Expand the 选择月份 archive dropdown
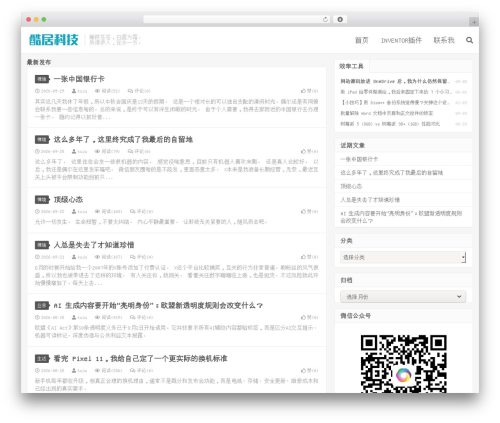 point(403,297)
